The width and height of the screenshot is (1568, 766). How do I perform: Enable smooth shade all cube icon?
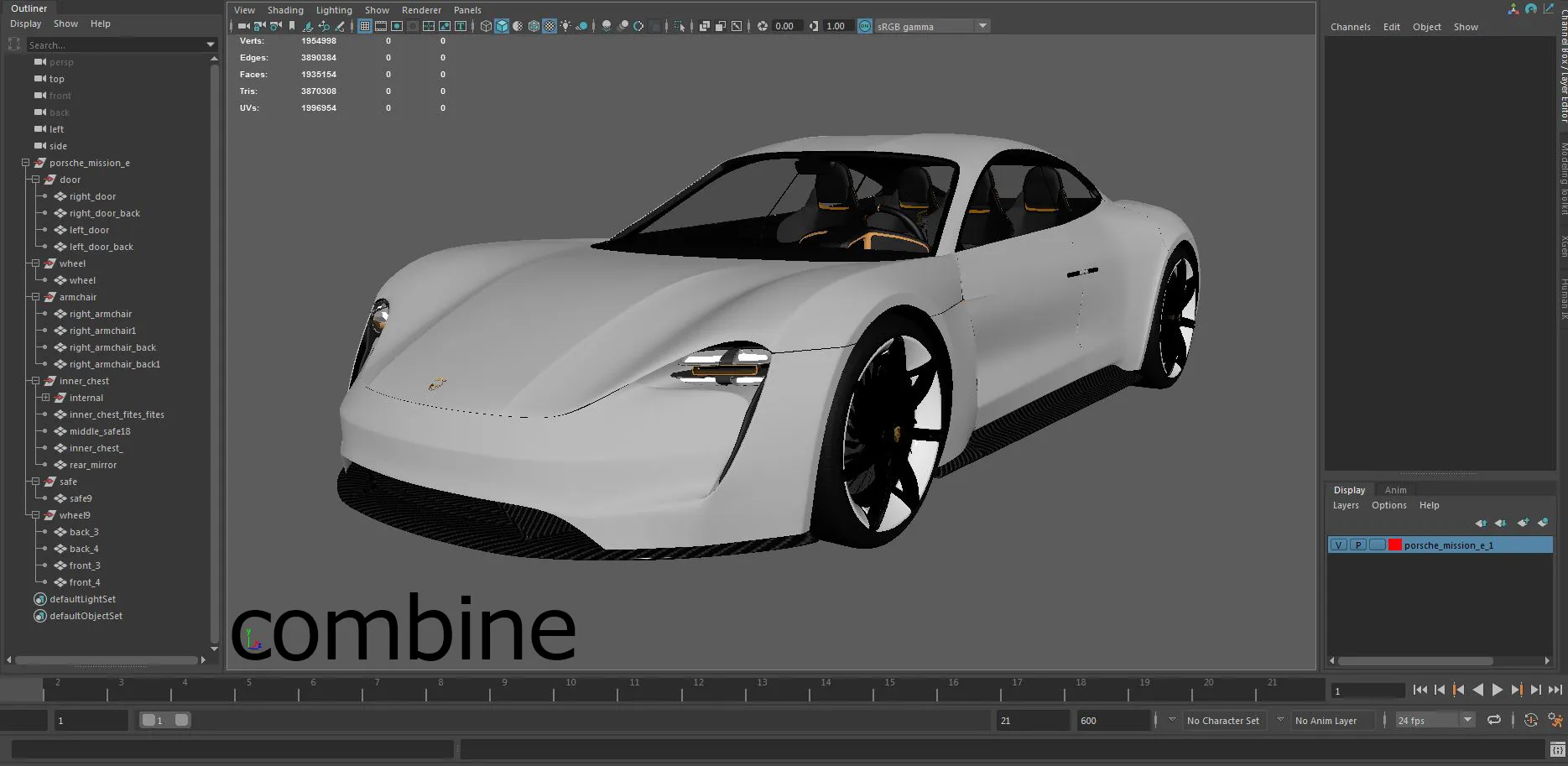click(502, 26)
